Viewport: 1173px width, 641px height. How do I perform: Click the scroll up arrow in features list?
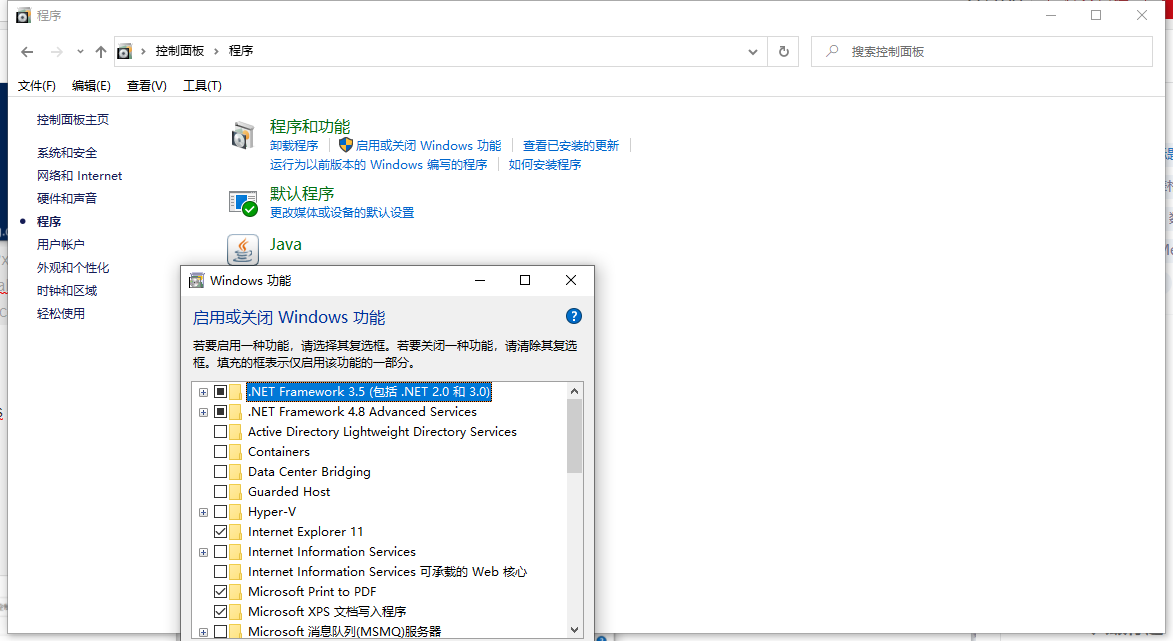[x=574, y=391]
